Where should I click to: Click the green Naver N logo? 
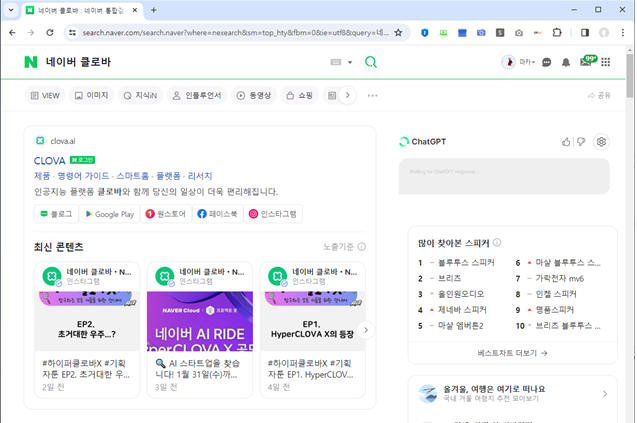pyautogui.click(x=31, y=62)
